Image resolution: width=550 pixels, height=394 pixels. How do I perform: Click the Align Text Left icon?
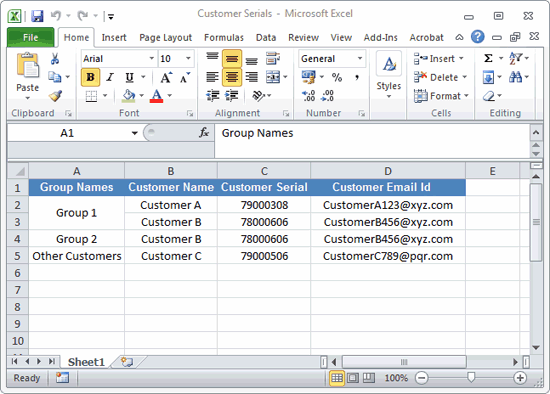pyautogui.click(x=212, y=77)
